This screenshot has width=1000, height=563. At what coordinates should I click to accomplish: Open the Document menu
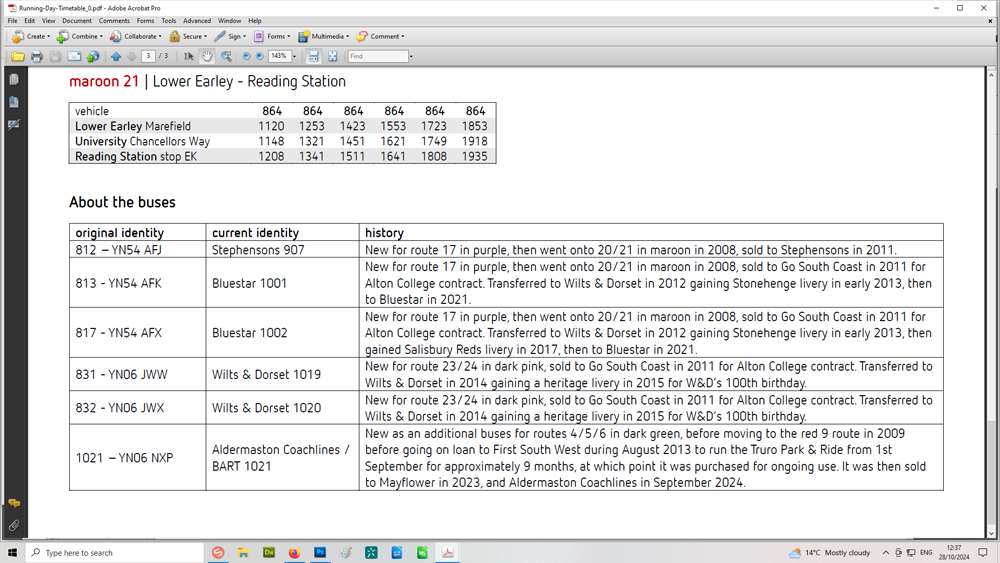tap(77, 20)
